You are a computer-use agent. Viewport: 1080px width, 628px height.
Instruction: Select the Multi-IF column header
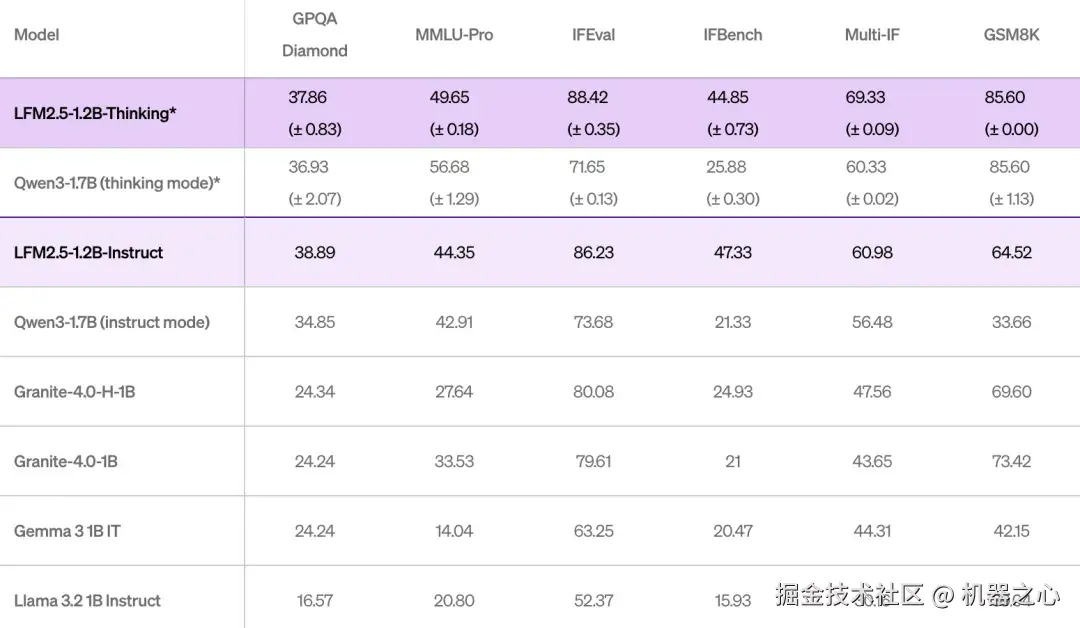click(x=872, y=35)
